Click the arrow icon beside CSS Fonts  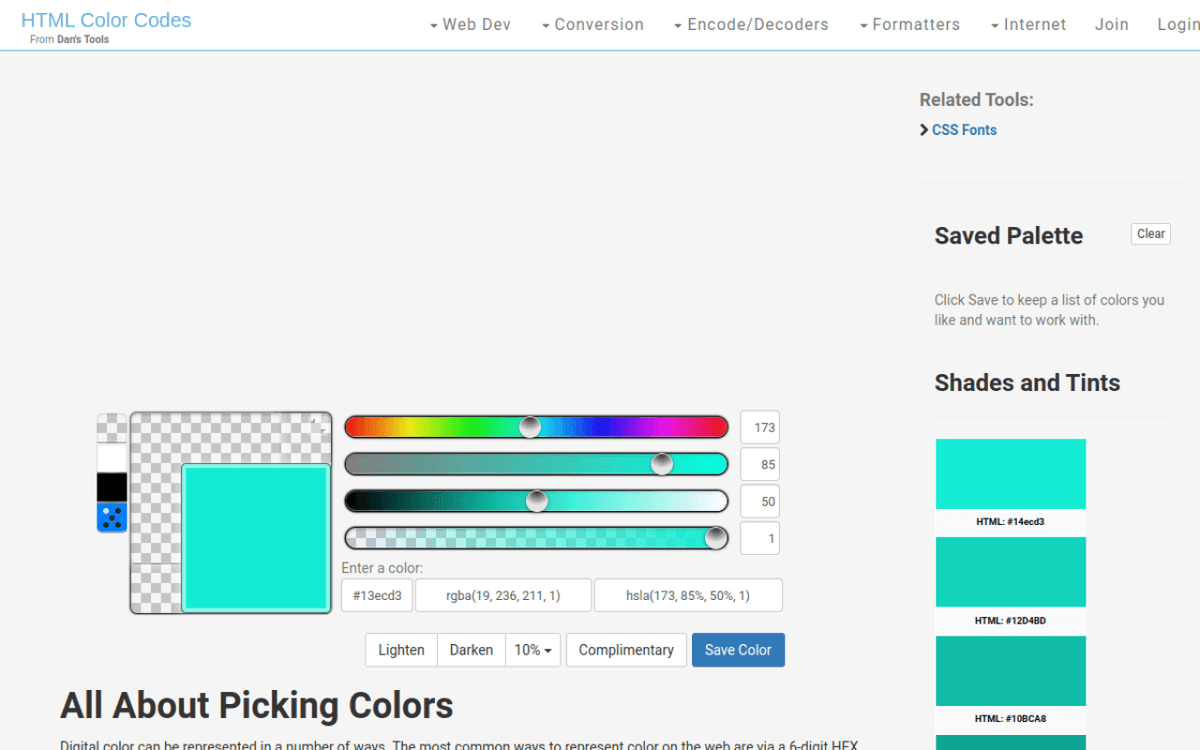coord(924,129)
